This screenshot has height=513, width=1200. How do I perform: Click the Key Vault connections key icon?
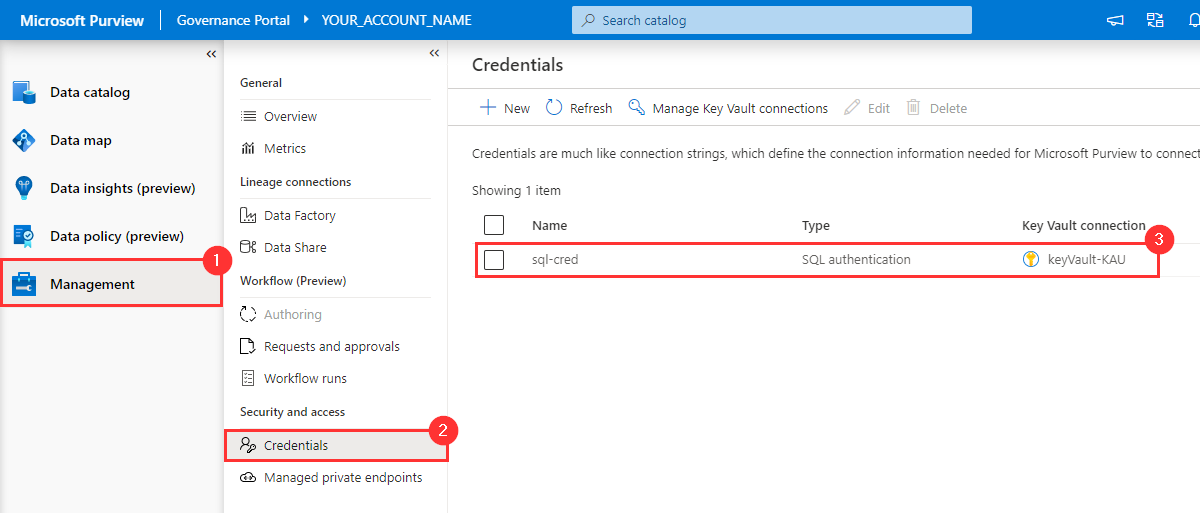tap(636, 107)
